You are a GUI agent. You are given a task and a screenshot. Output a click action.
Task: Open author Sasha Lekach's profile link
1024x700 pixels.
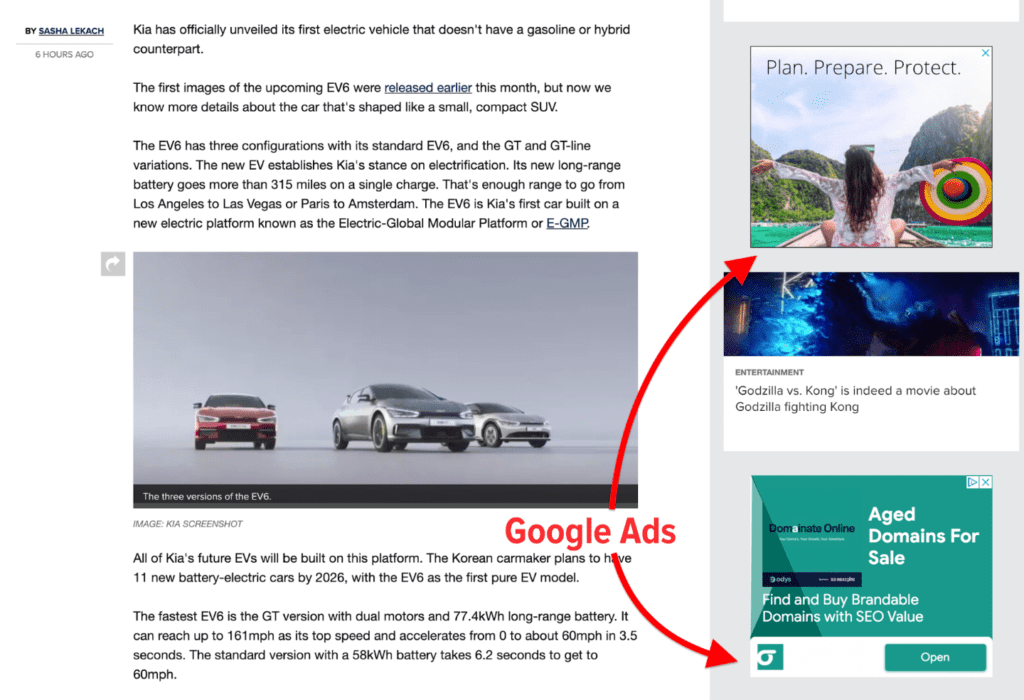point(71,31)
